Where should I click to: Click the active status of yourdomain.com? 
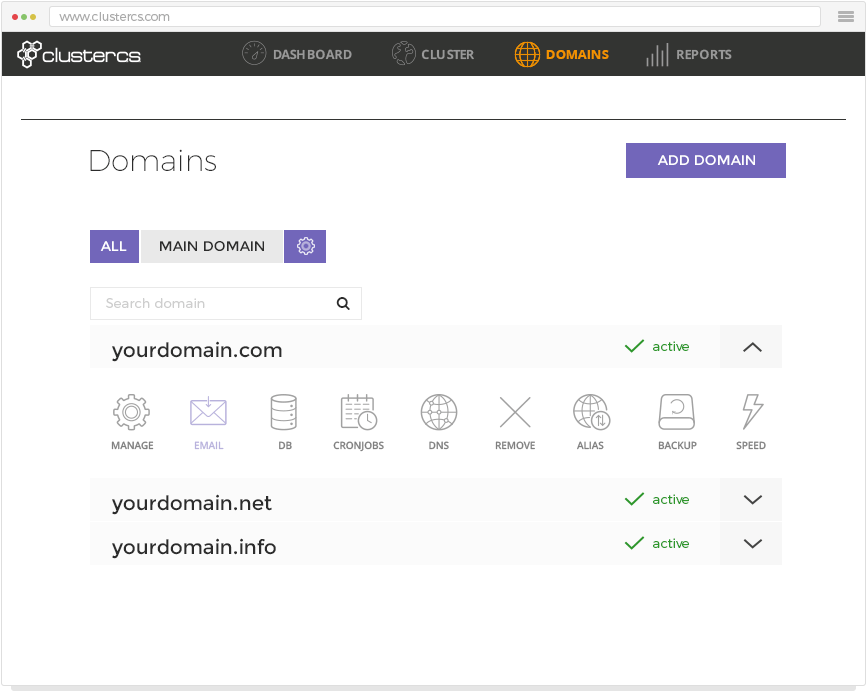pyautogui.click(x=657, y=347)
